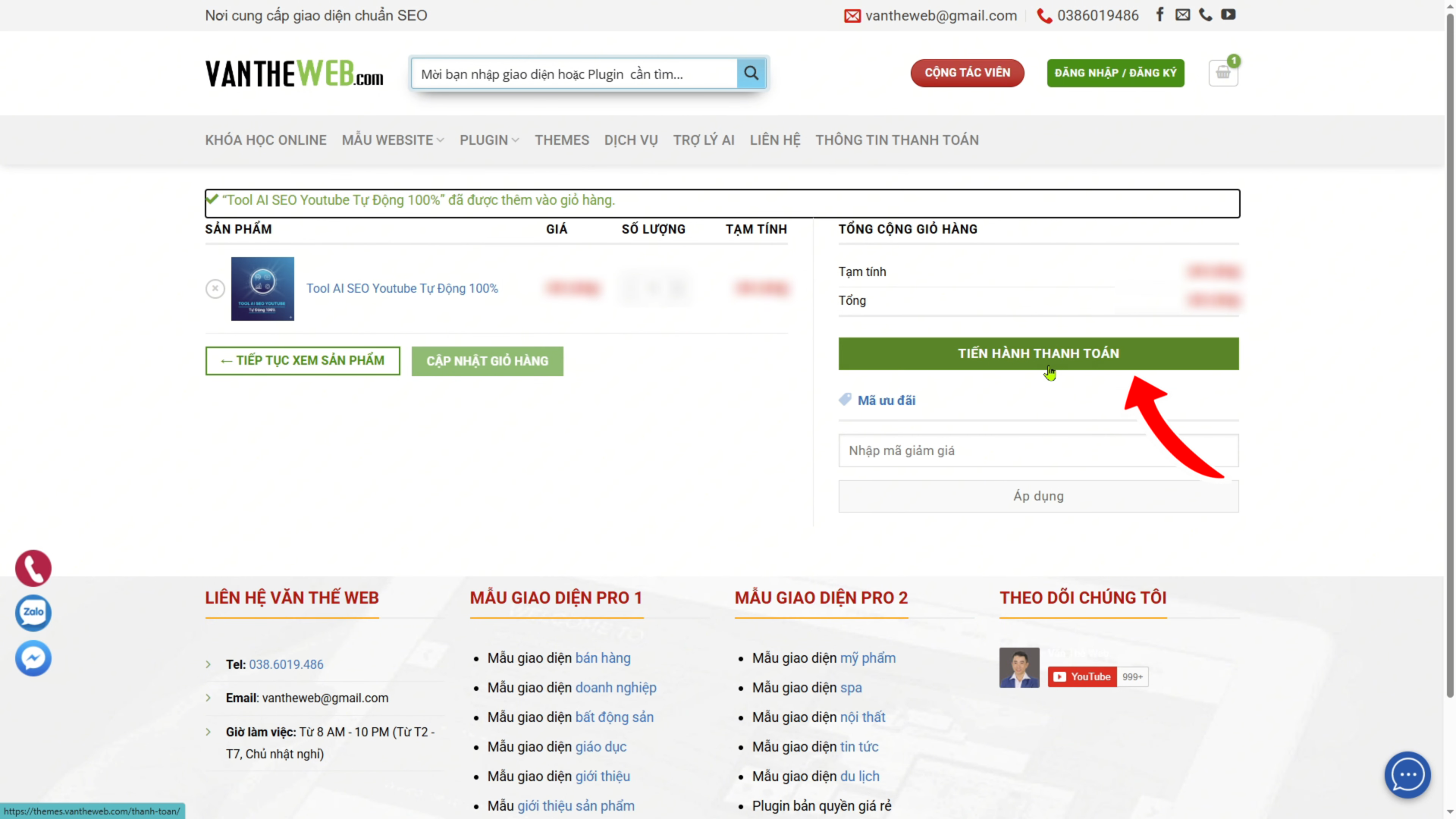Open the bán hàng template link
Viewport: 1456px width, 819px height.
(x=603, y=658)
